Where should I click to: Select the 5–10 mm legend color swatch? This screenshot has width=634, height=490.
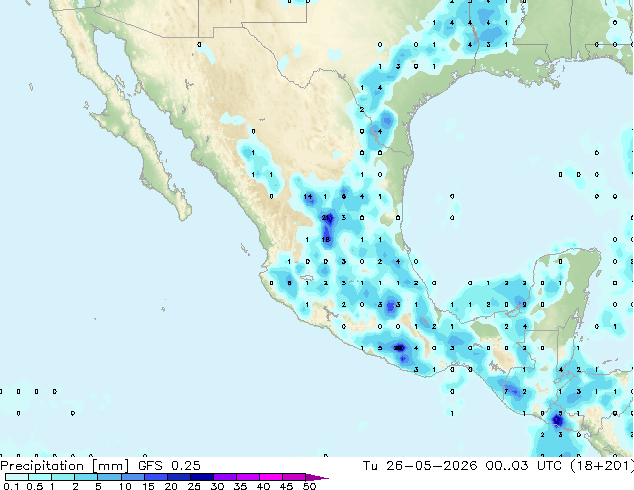pyautogui.click(x=109, y=477)
